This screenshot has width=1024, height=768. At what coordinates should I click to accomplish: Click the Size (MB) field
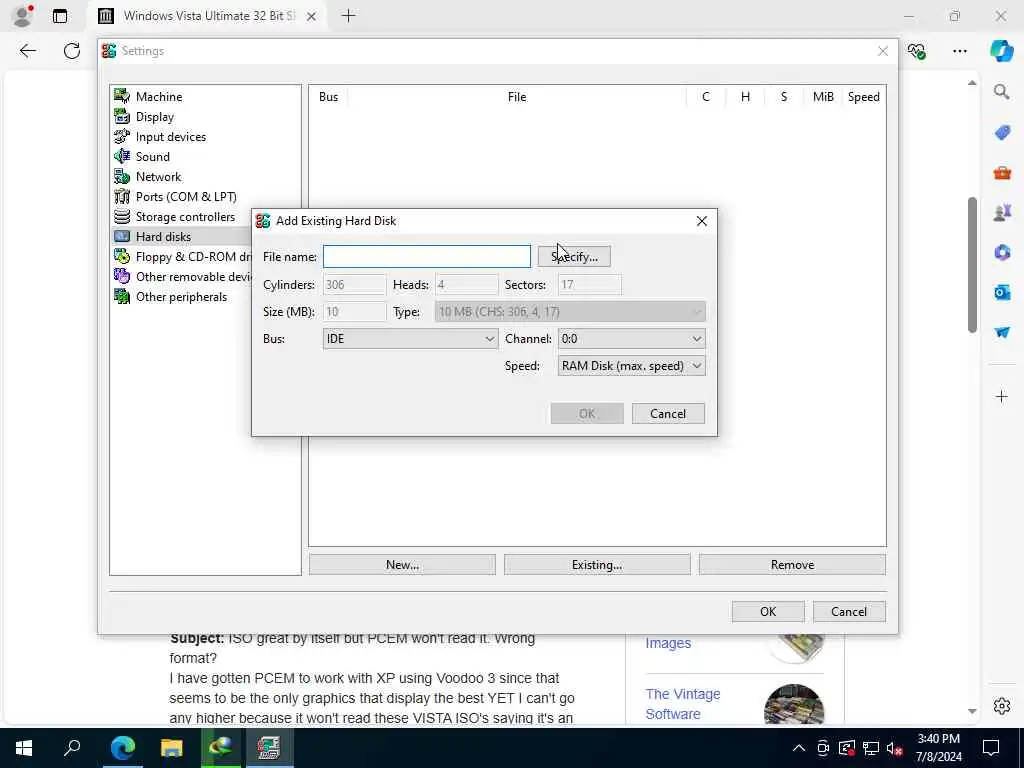click(355, 312)
